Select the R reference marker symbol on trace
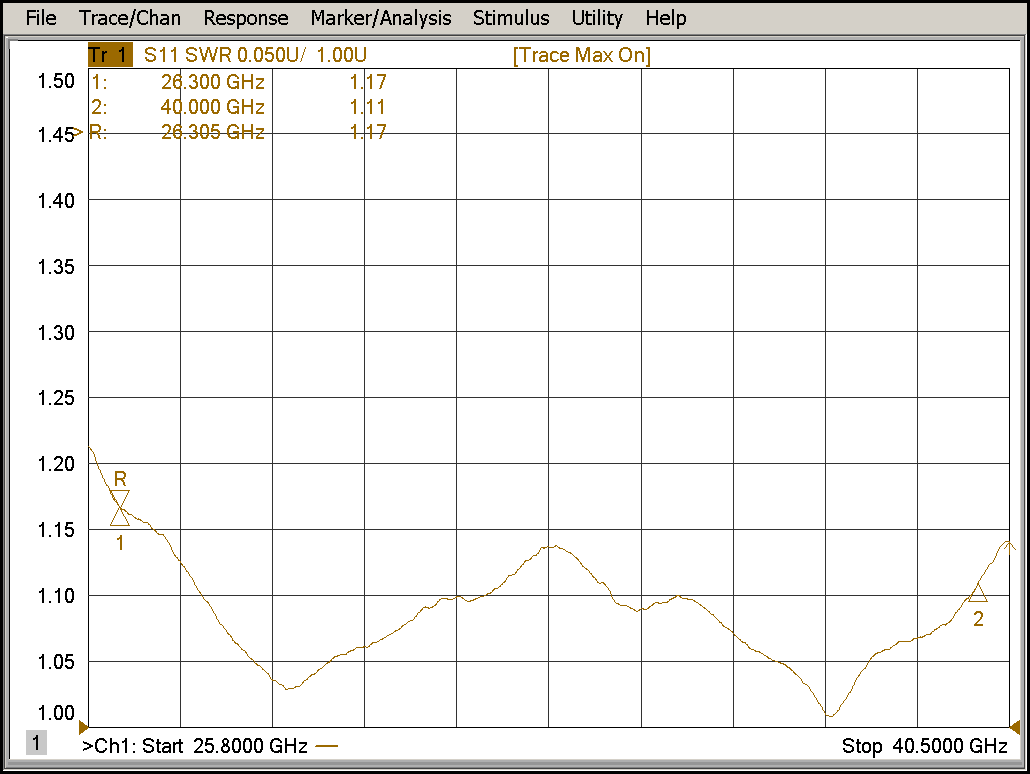The image size is (1030, 774). click(x=120, y=500)
